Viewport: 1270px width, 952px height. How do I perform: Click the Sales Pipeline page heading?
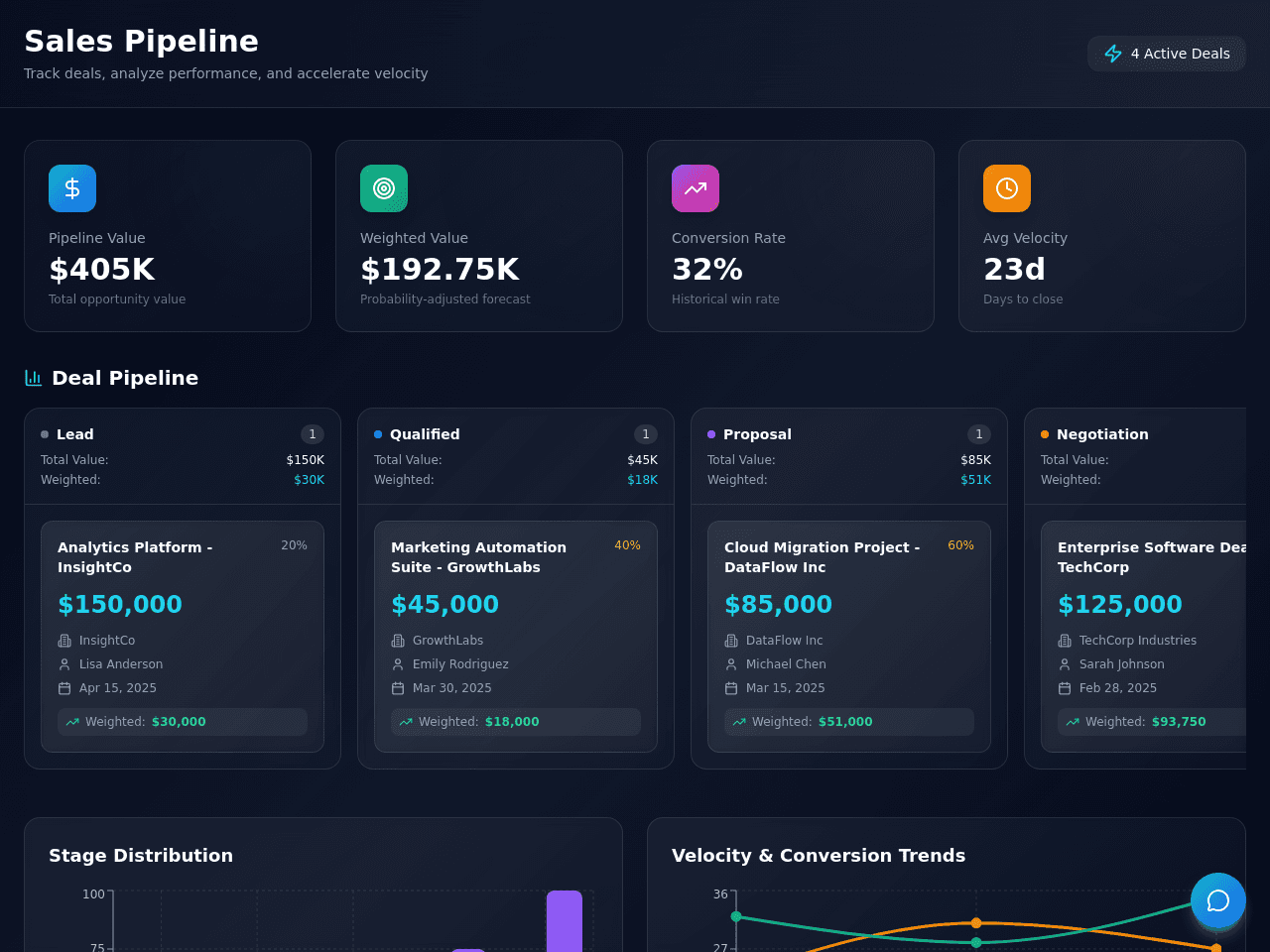(x=142, y=41)
